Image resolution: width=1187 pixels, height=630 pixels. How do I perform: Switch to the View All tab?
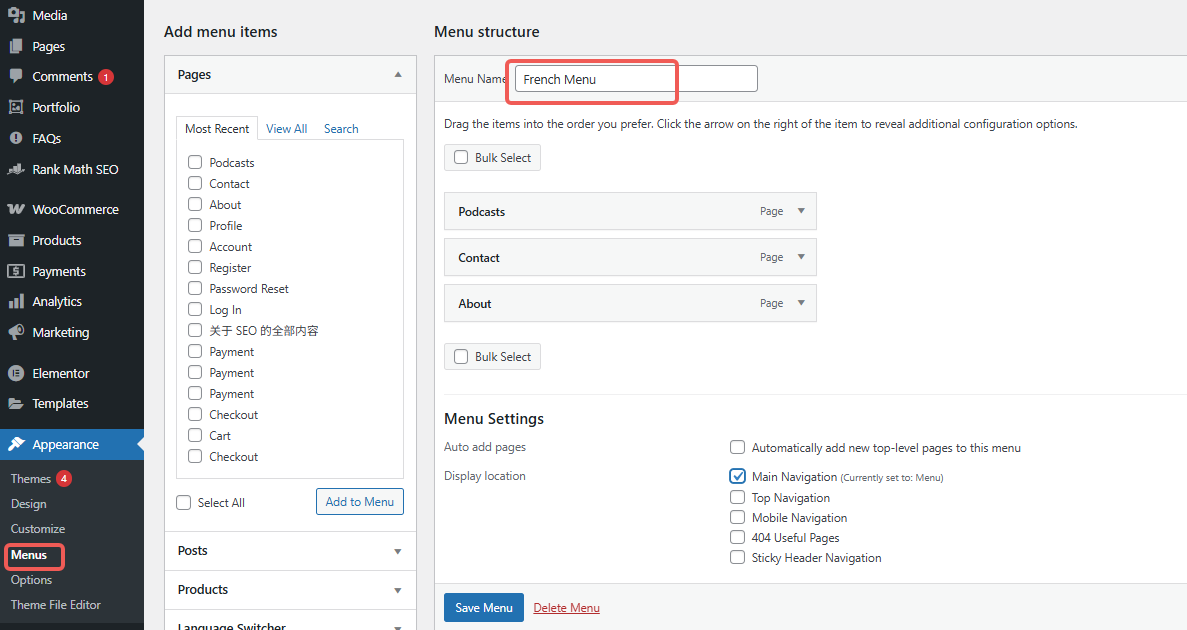(x=286, y=129)
